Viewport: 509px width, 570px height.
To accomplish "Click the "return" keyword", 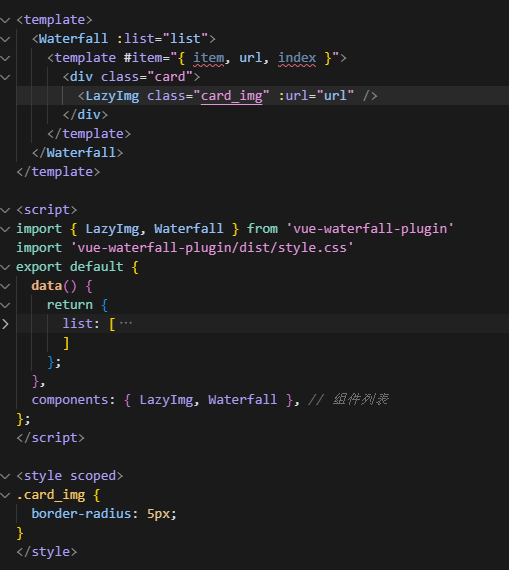I will [69, 305].
